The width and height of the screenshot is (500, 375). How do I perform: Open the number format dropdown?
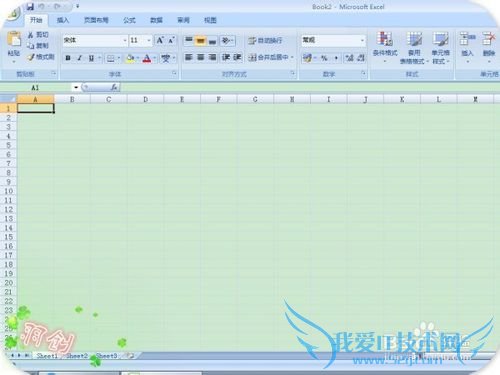362,40
